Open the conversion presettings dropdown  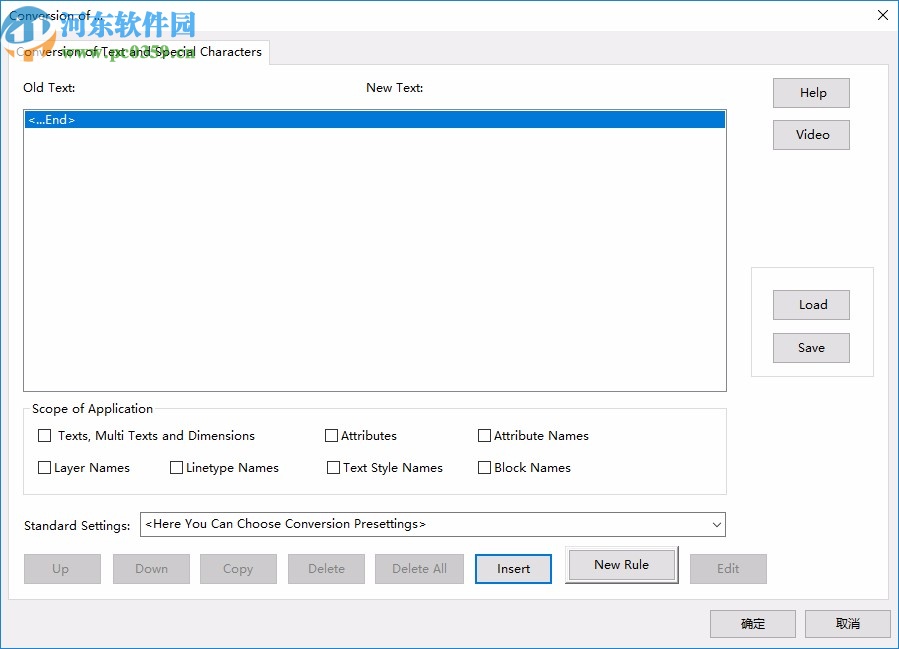point(716,524)
